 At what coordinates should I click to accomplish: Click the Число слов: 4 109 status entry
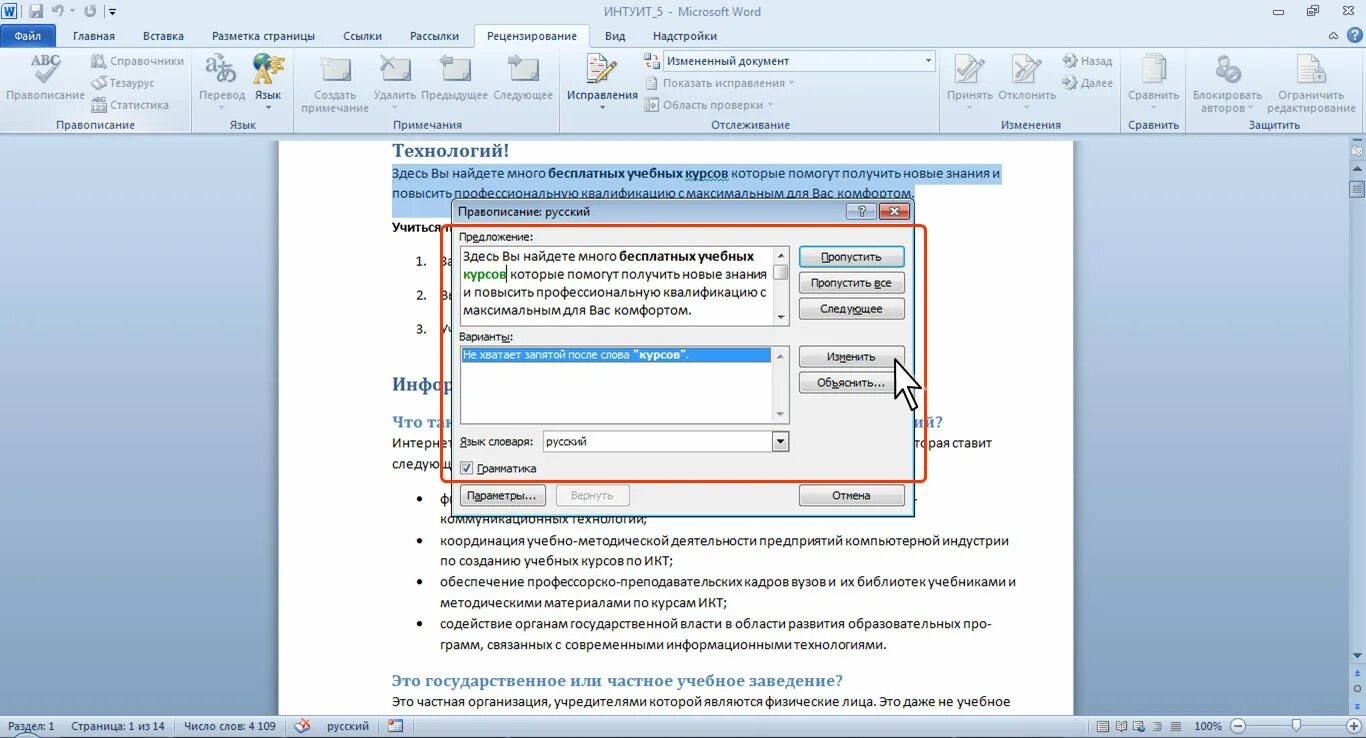coord(230,726)
